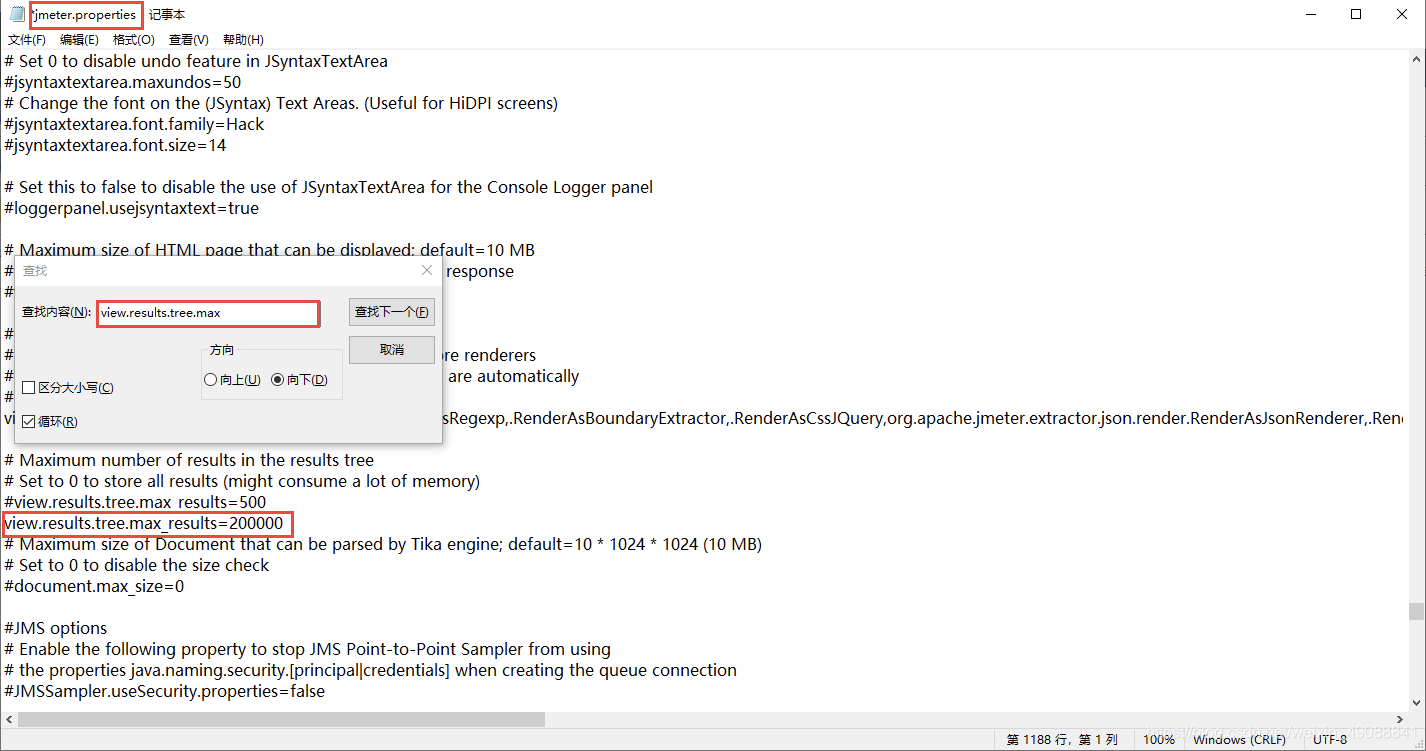This screenshot has width=1426, height=751.
Task: Close the Notepad window
Action: click(x=1402, y=15)
